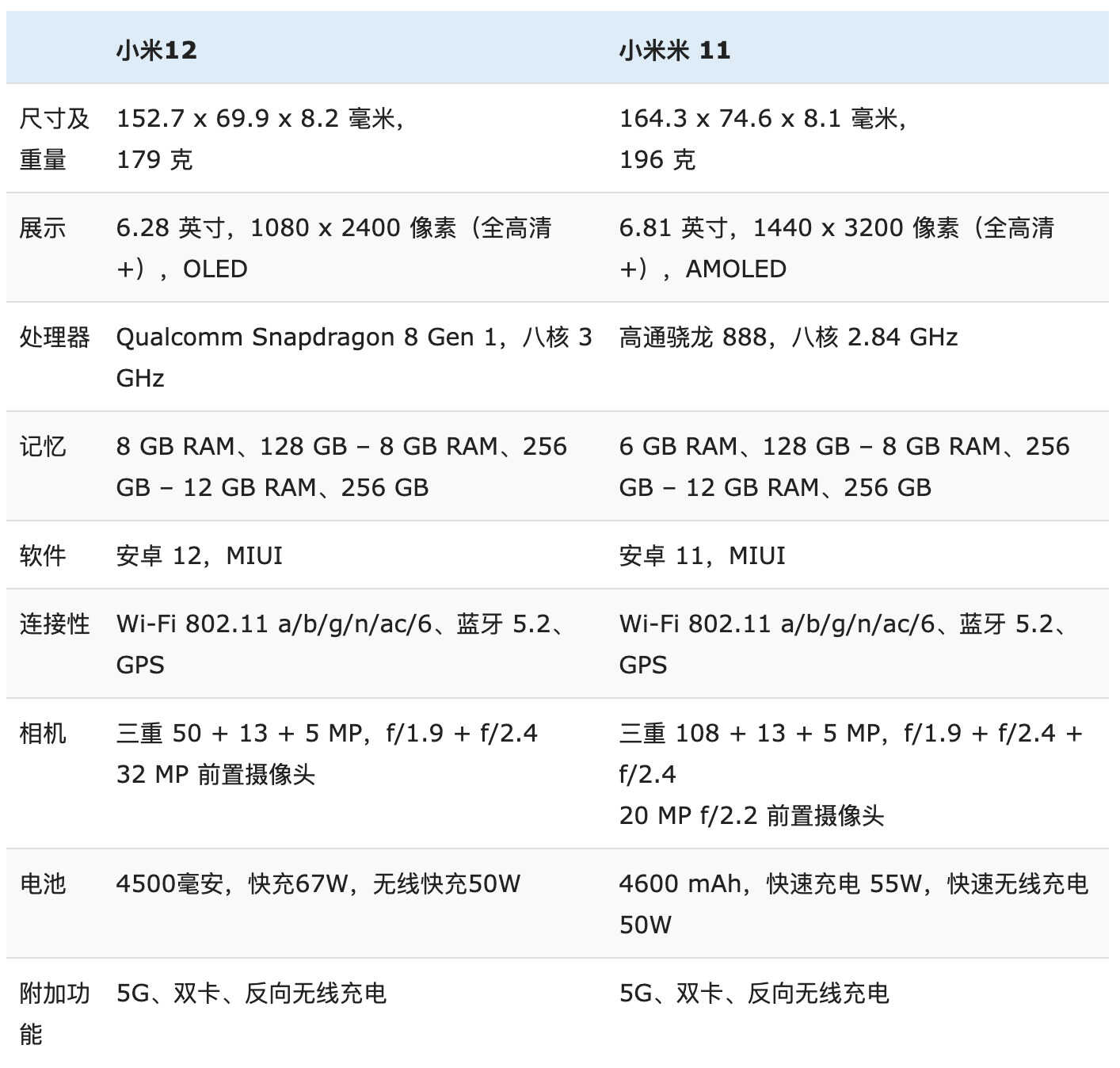
Task: Click the 三重 108 + 13 + 5 MP cell
Action: coord(851,774)
